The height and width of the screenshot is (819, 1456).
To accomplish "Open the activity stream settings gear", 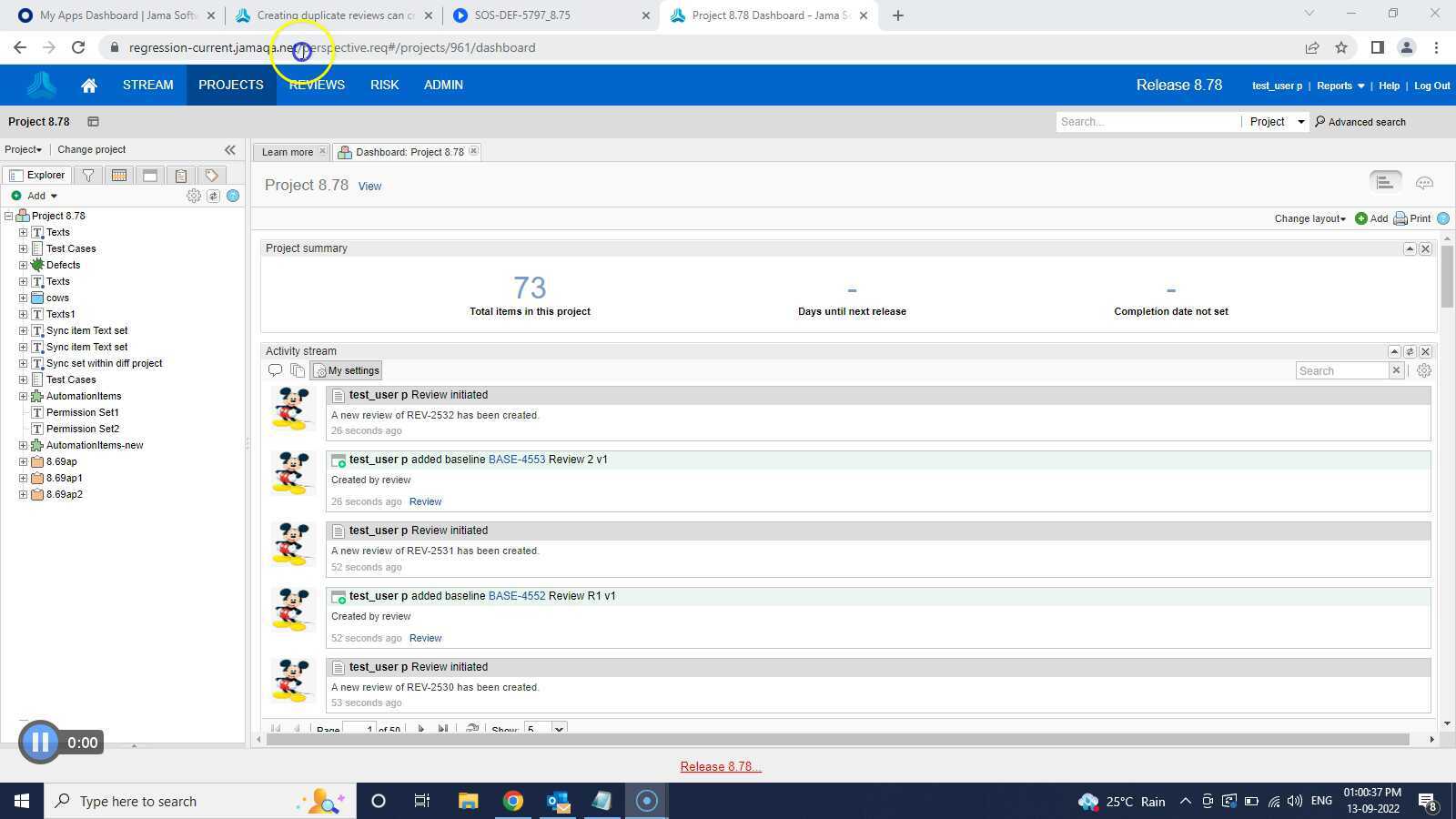I will click(x=1423, y=370).
